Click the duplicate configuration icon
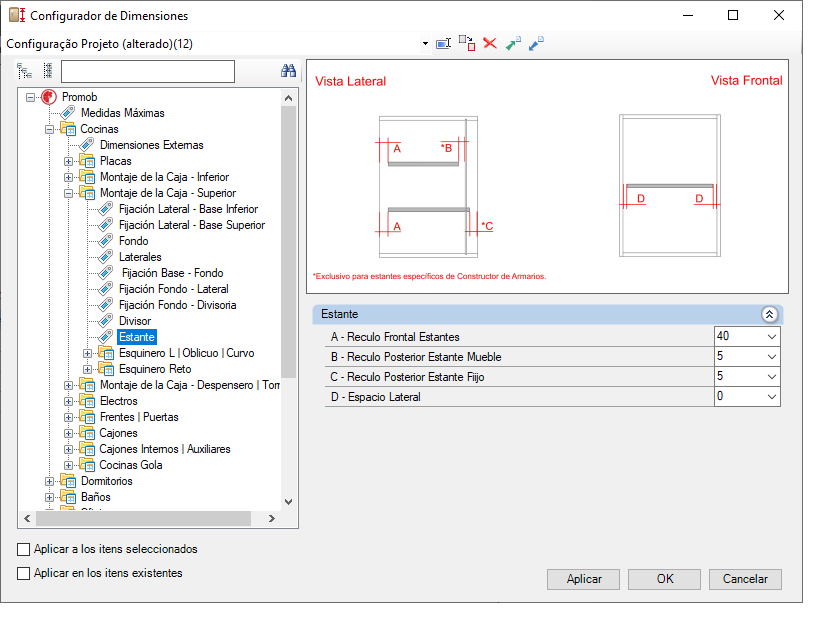The height and width of the screenshot is (617, 817). 467,43
